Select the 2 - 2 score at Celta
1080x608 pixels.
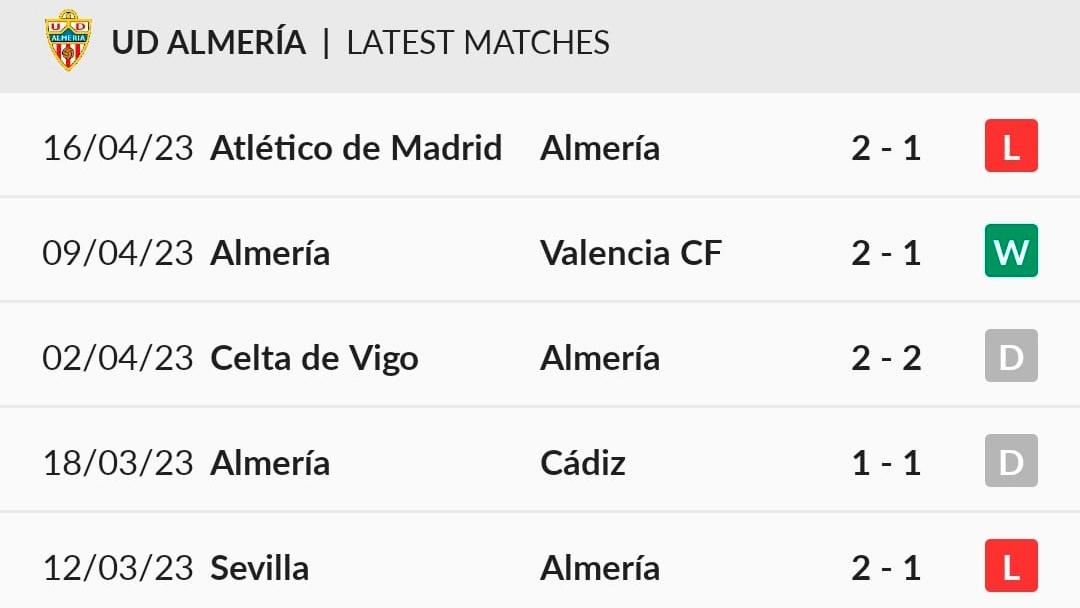[886, 359]
